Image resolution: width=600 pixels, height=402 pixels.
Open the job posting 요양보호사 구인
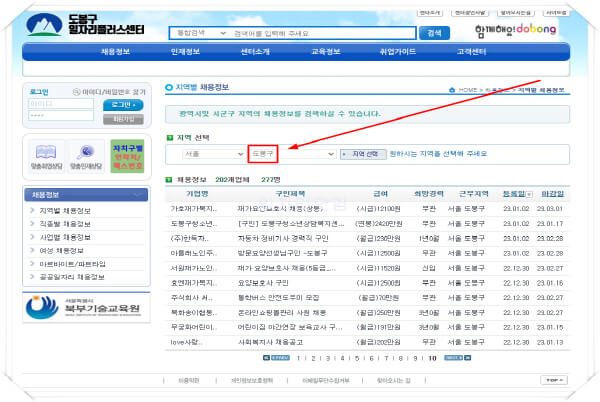(263, 283)
